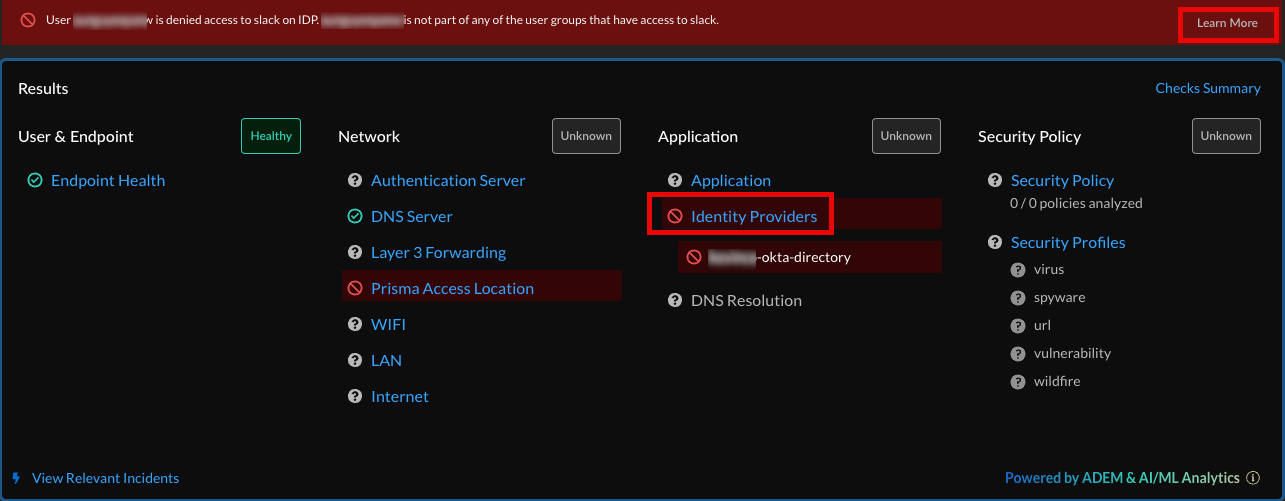Viewport: 1285px width, 501px height.
Task: Open the Application check link
Action: [x=730, y=181]
